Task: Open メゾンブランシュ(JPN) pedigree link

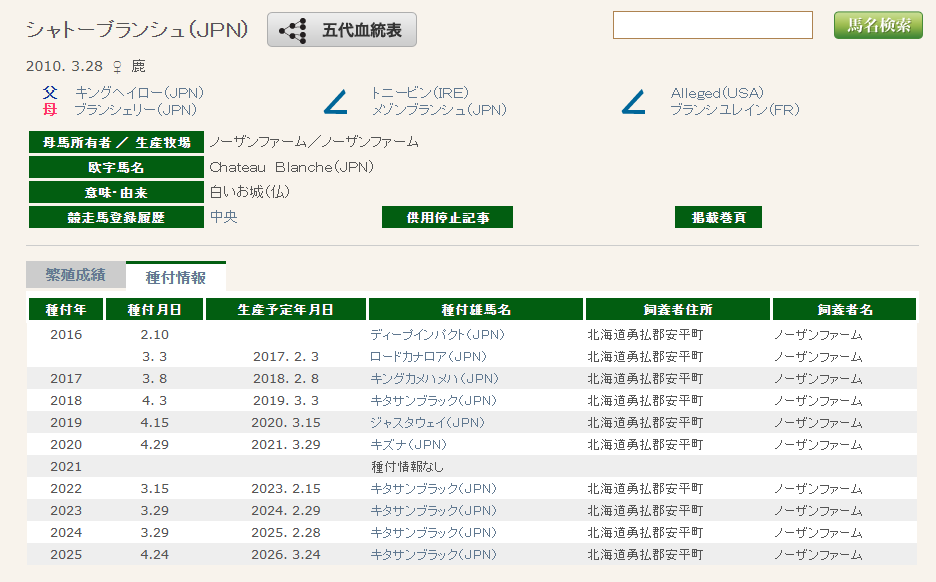Action: pyautogui.click(x=439, y=110)
